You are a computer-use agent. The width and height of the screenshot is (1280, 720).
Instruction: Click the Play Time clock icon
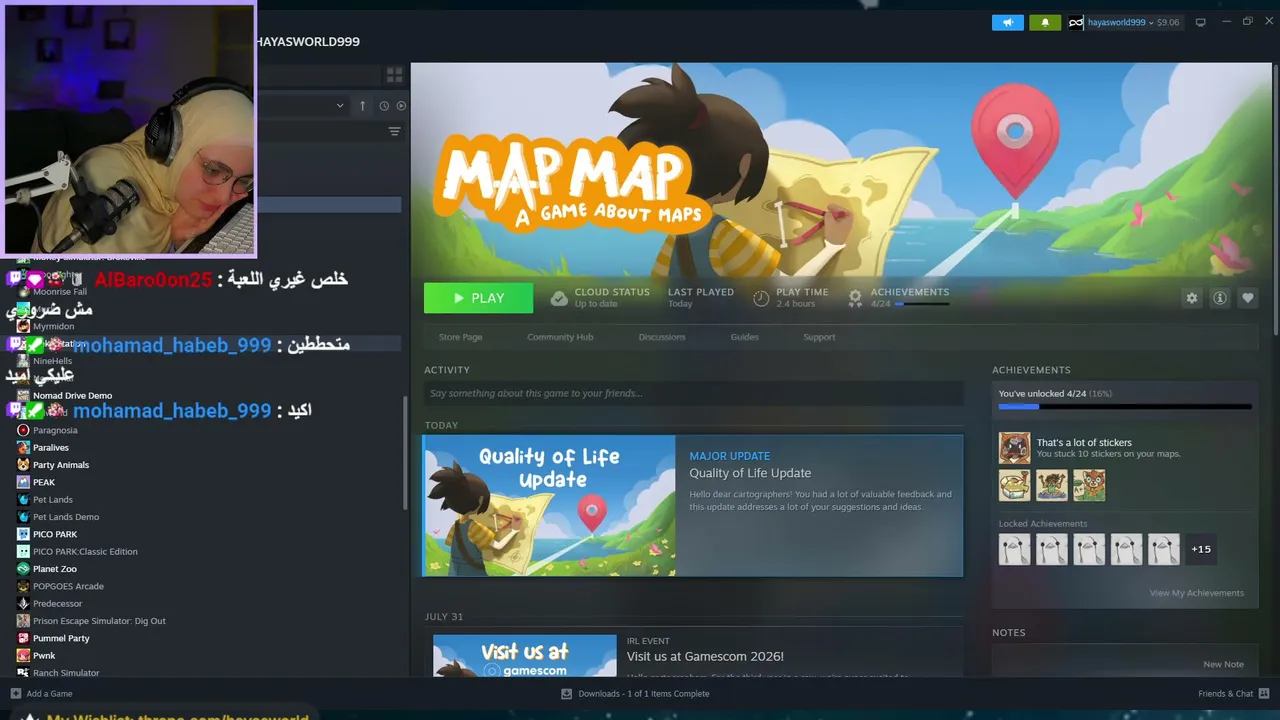[761, 298]
